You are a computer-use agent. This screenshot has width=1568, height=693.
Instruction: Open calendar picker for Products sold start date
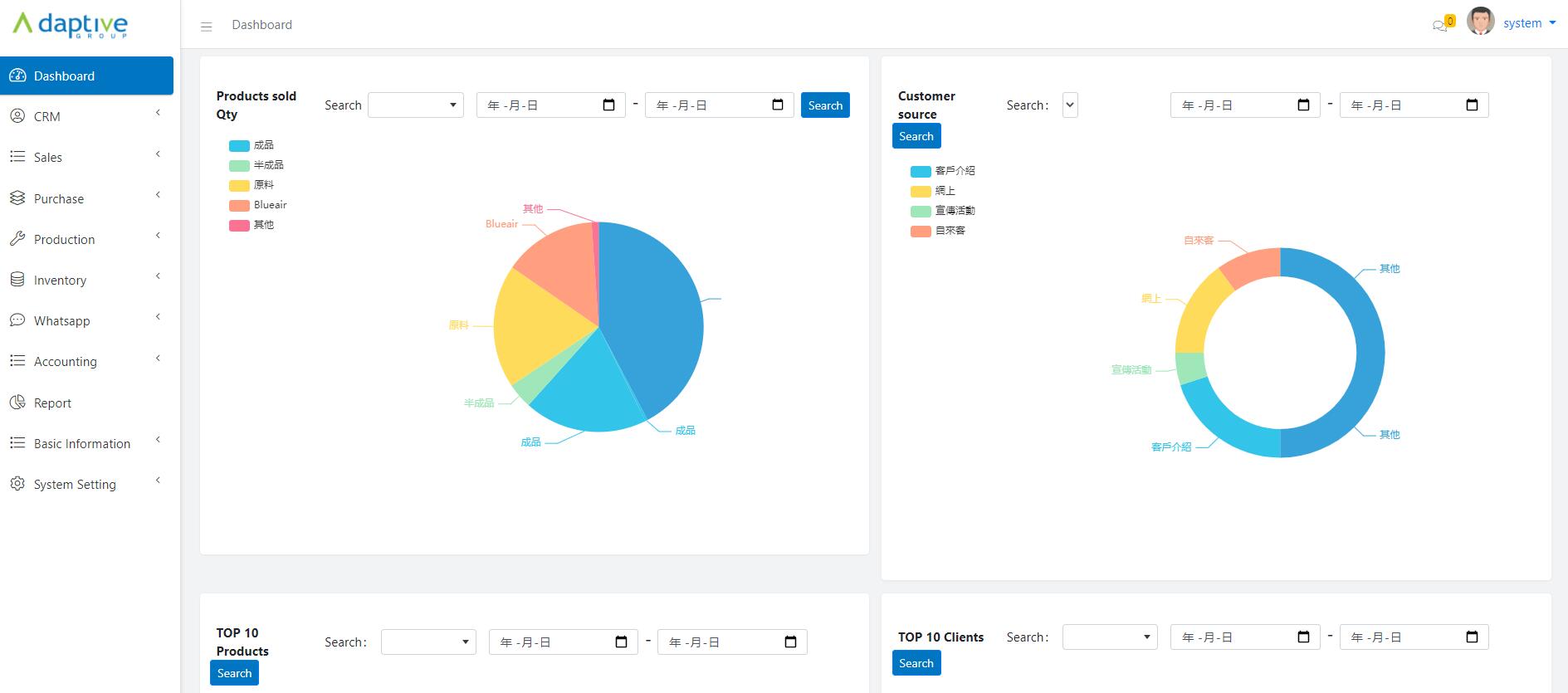point(608,105)
